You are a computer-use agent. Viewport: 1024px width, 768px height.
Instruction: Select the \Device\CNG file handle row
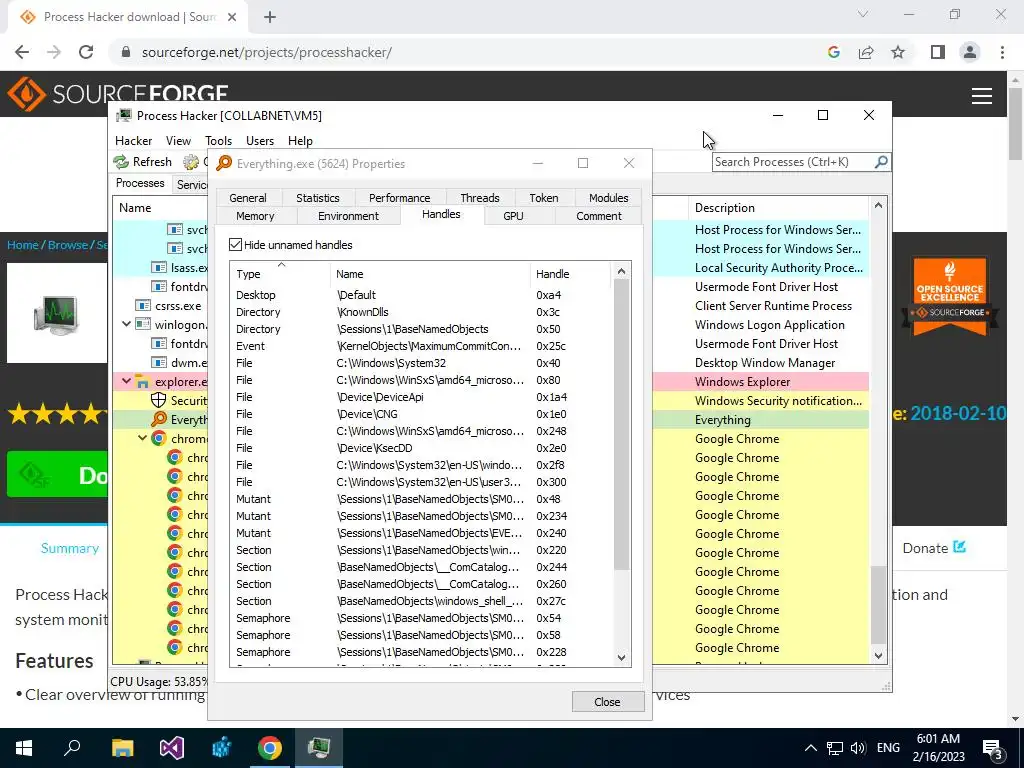421,413
